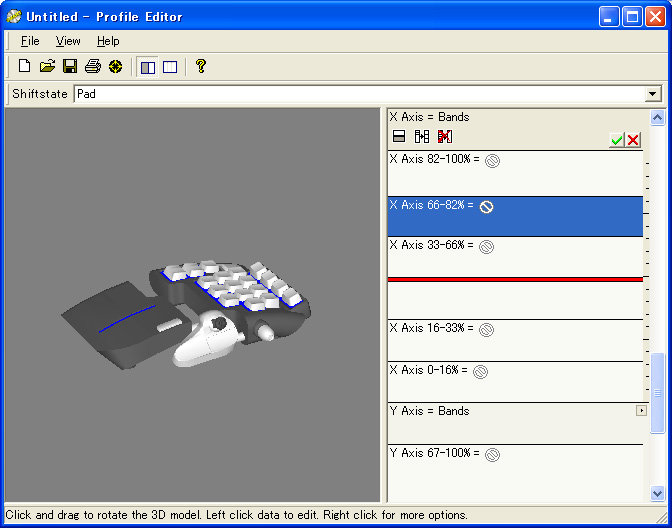Click the keypad keys on the 3D model

tap(234, 284)
